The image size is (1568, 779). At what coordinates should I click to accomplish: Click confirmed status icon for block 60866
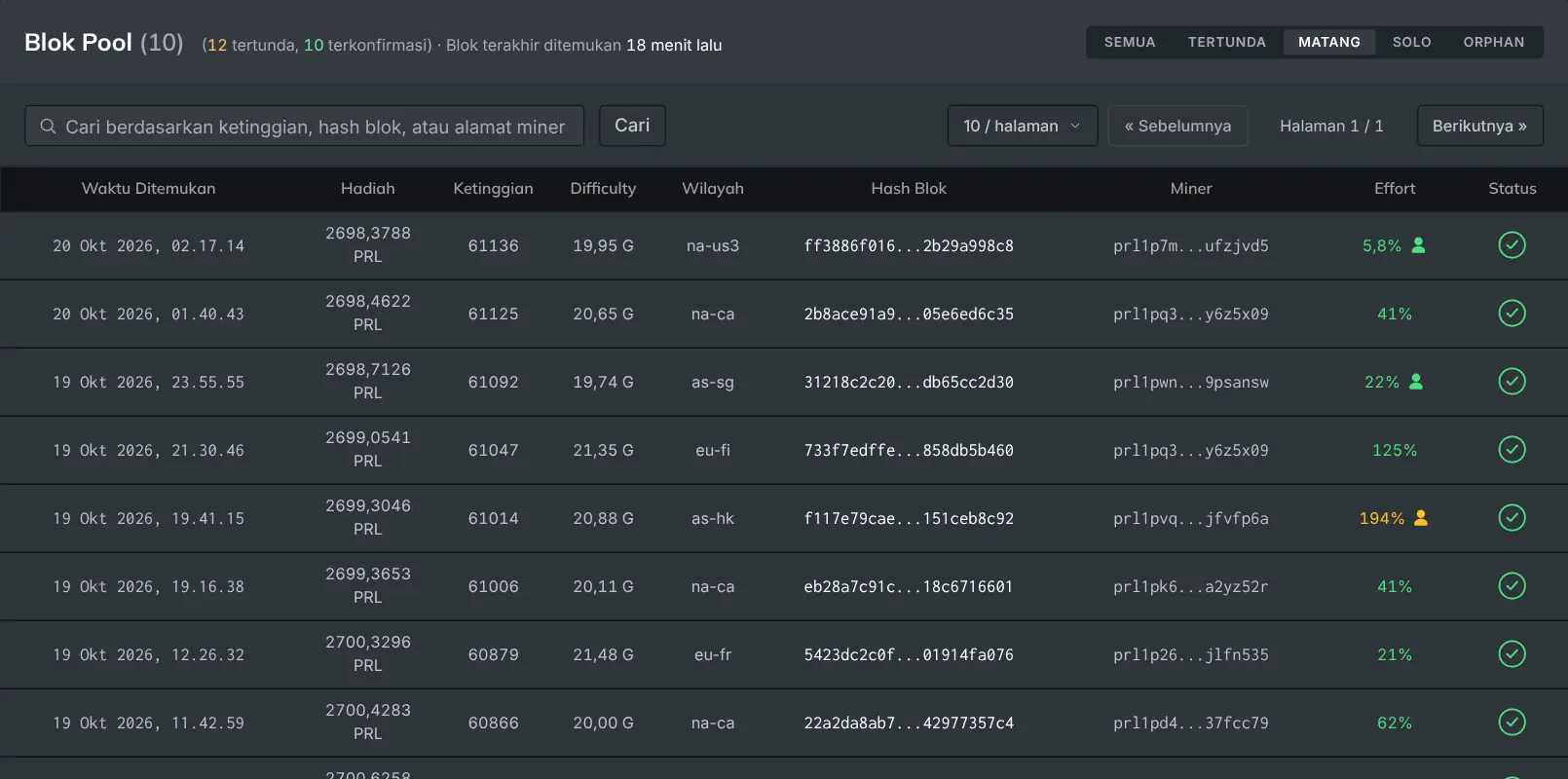click(x=1512, y=723)
